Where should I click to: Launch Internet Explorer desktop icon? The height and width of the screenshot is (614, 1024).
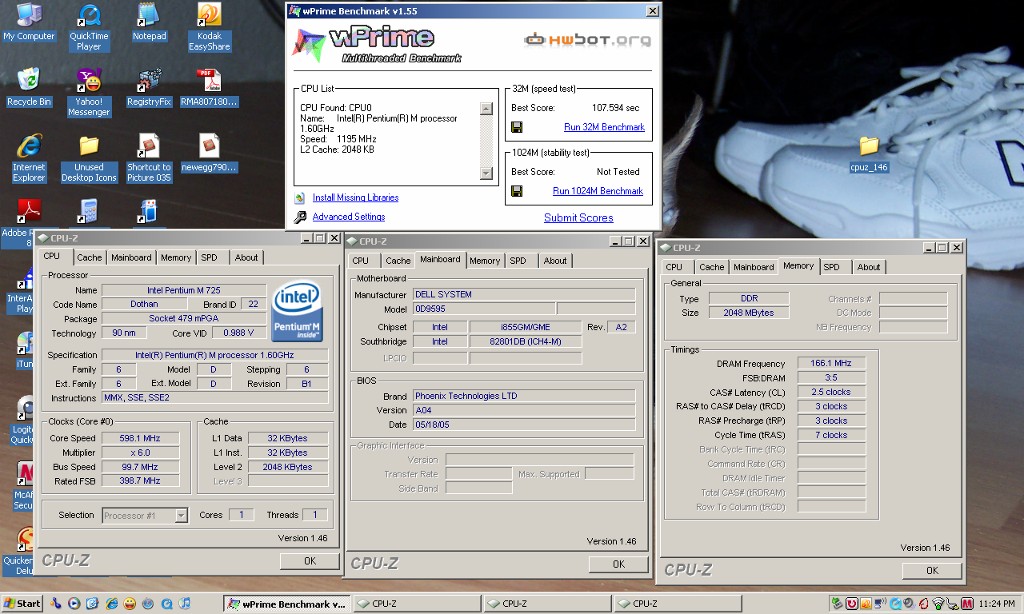pos(29,157)
